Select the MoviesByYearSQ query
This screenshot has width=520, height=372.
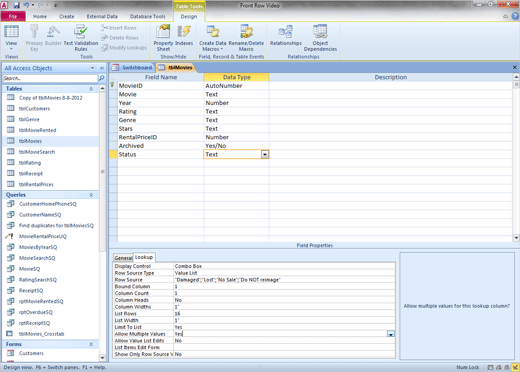(38, 247)
